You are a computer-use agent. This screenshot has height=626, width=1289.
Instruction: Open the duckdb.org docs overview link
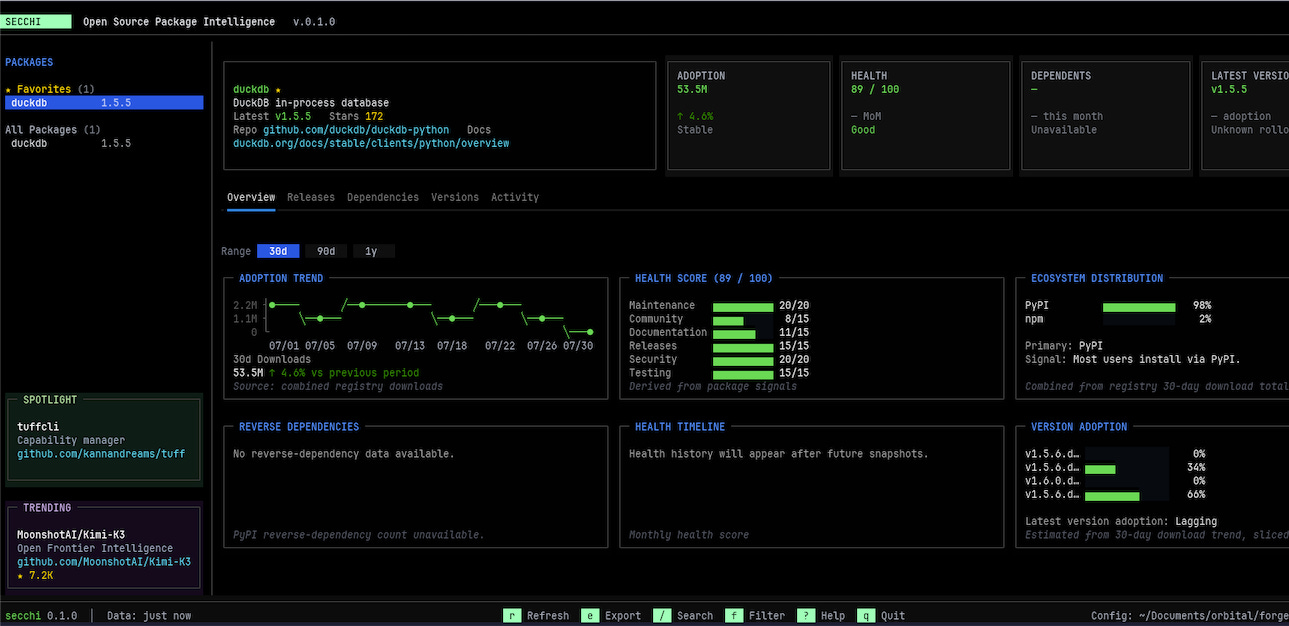coord(371,144)
